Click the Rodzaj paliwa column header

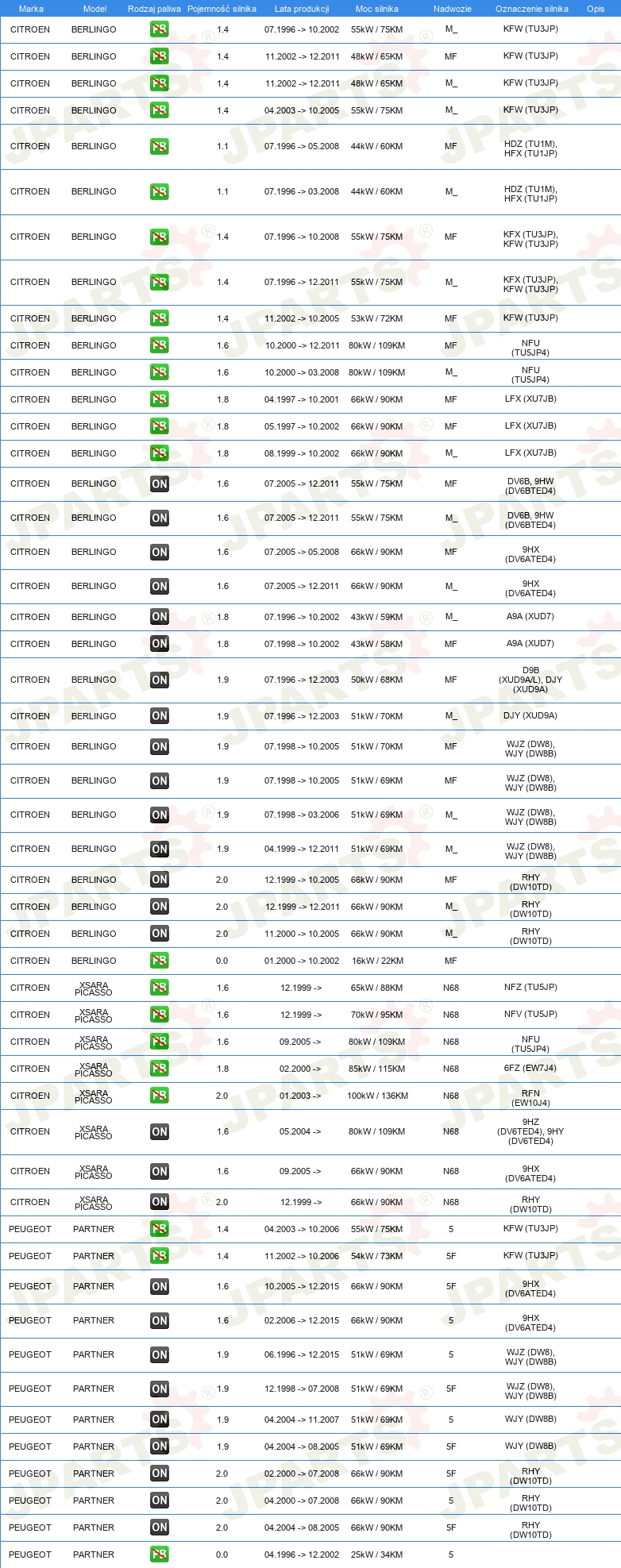154,9
